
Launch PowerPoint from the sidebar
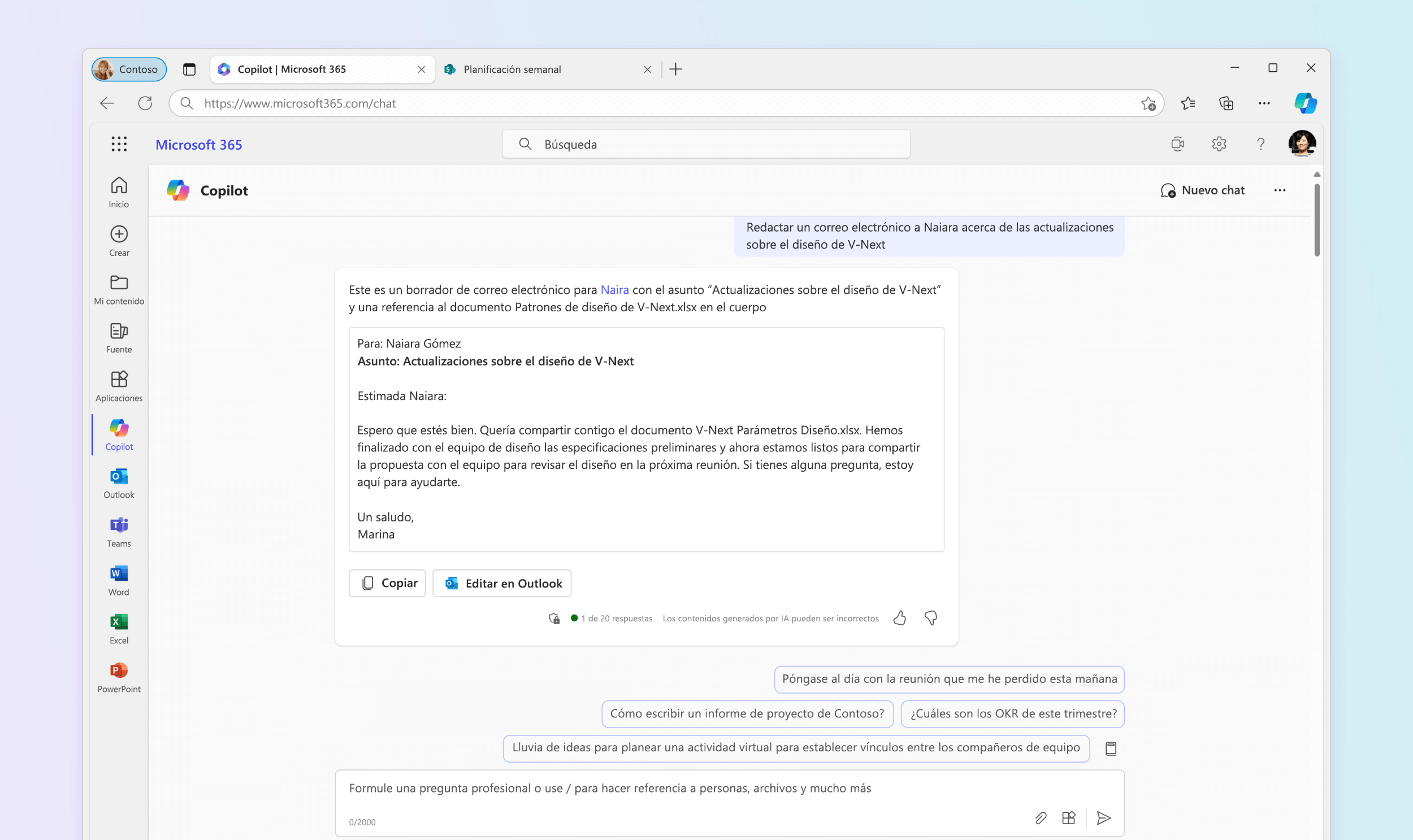click(x=119, y=677)
